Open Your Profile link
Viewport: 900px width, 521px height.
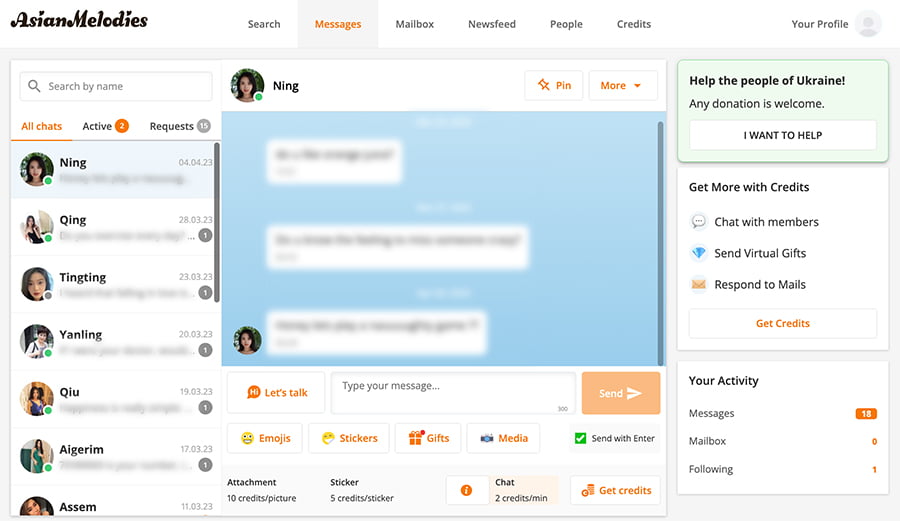point(820,24)
